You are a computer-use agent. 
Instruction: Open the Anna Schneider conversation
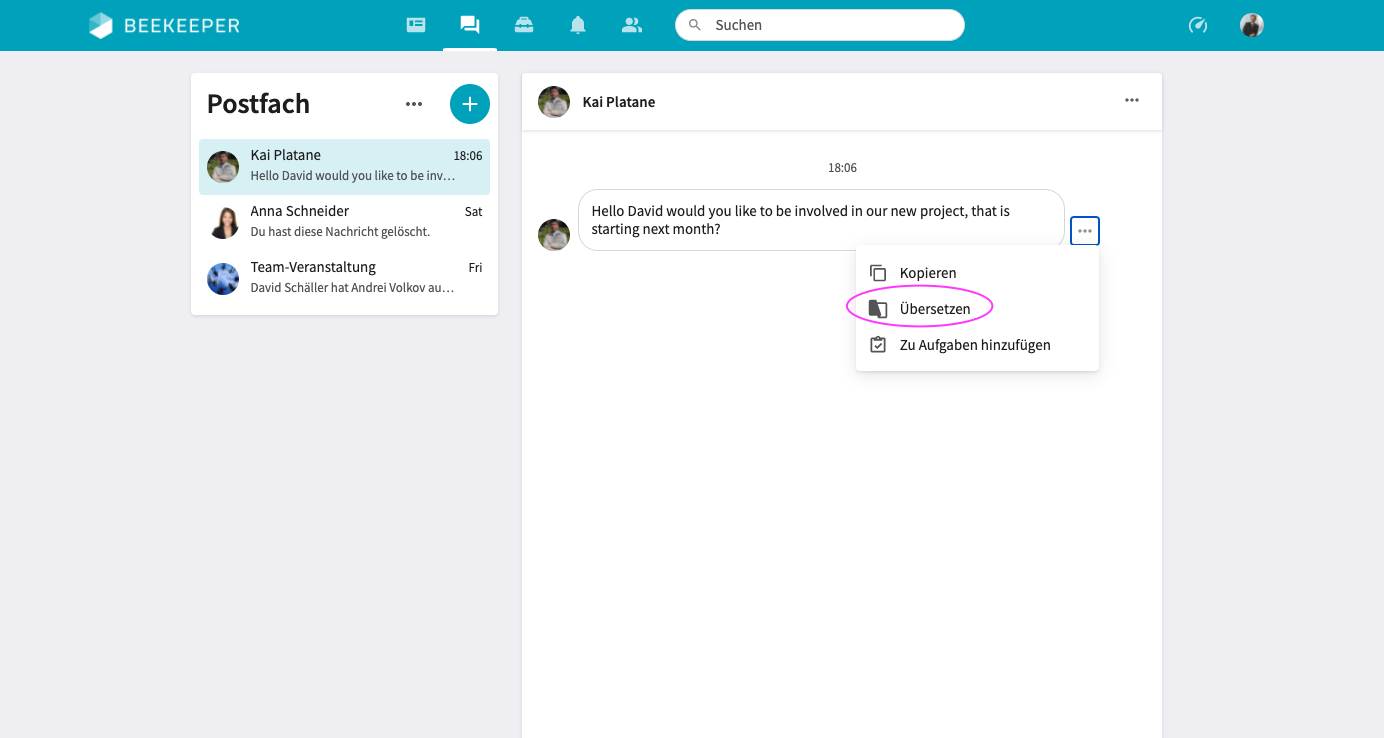coord(344,221)
